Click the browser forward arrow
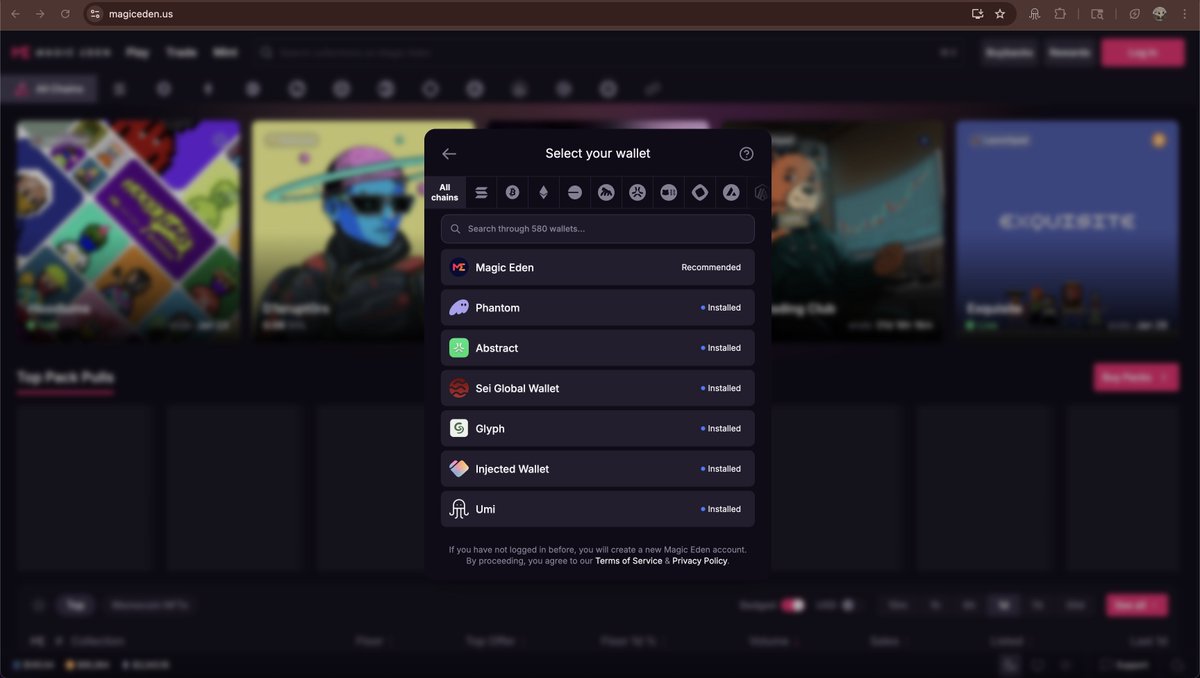The width and height of the screenshot is (1200, 678). click(x=40, y=14)
